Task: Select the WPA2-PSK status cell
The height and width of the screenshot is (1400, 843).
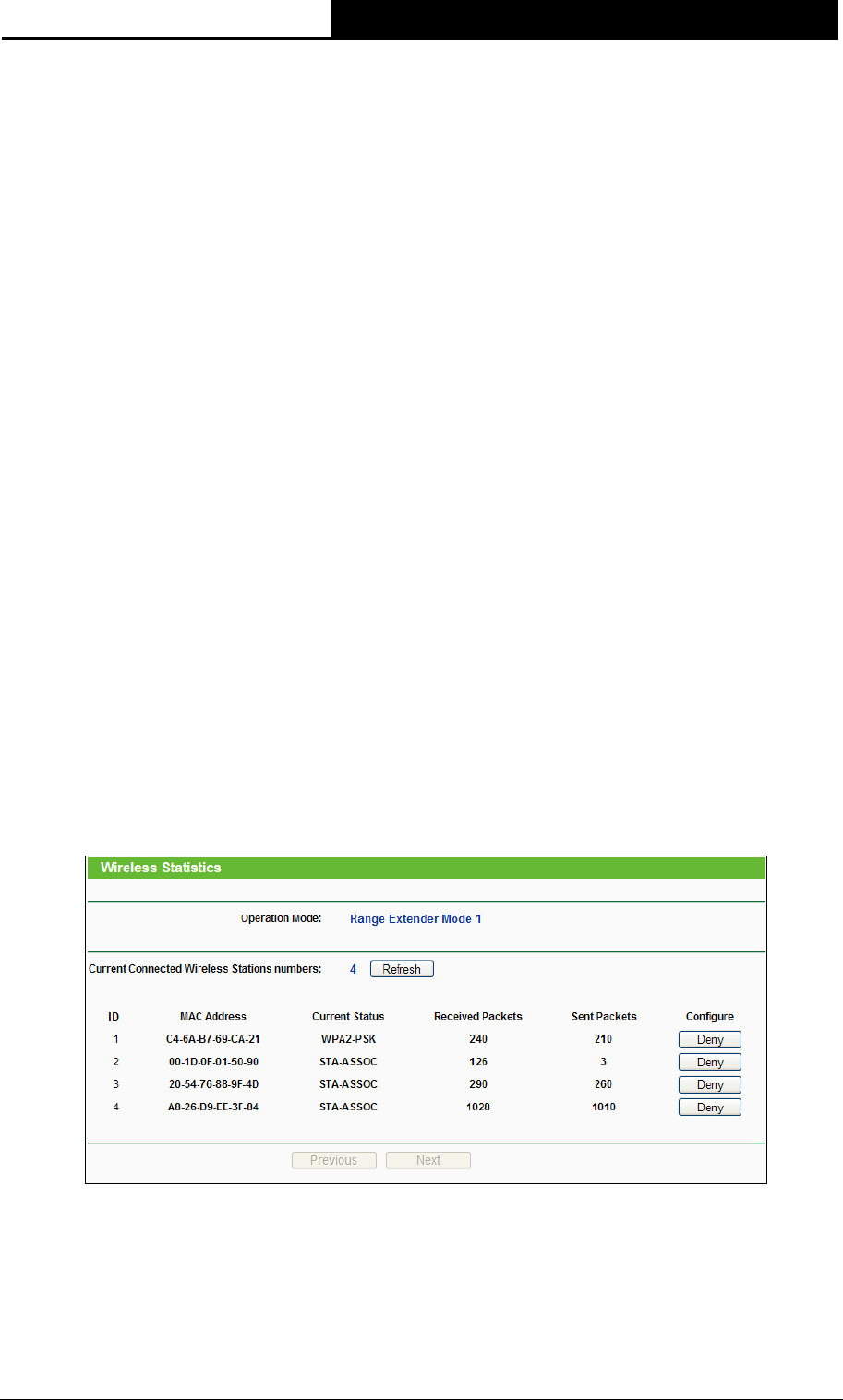Action: [348, 1039]
